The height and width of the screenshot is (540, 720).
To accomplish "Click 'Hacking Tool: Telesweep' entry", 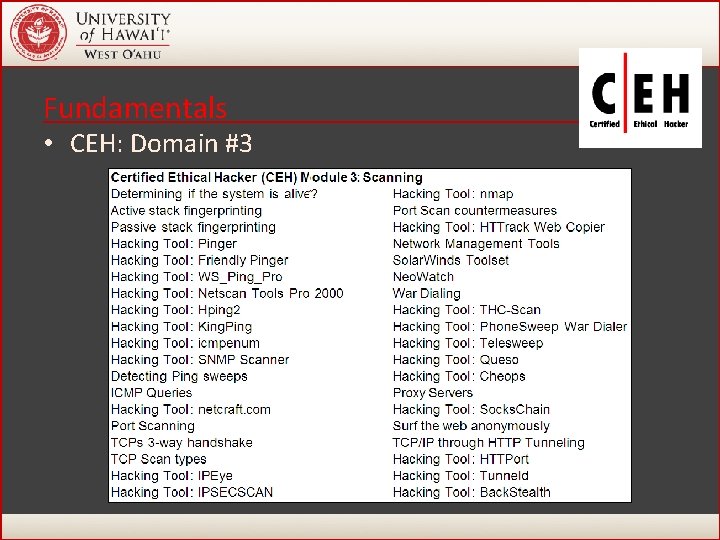I will click(x=468, y=343).
